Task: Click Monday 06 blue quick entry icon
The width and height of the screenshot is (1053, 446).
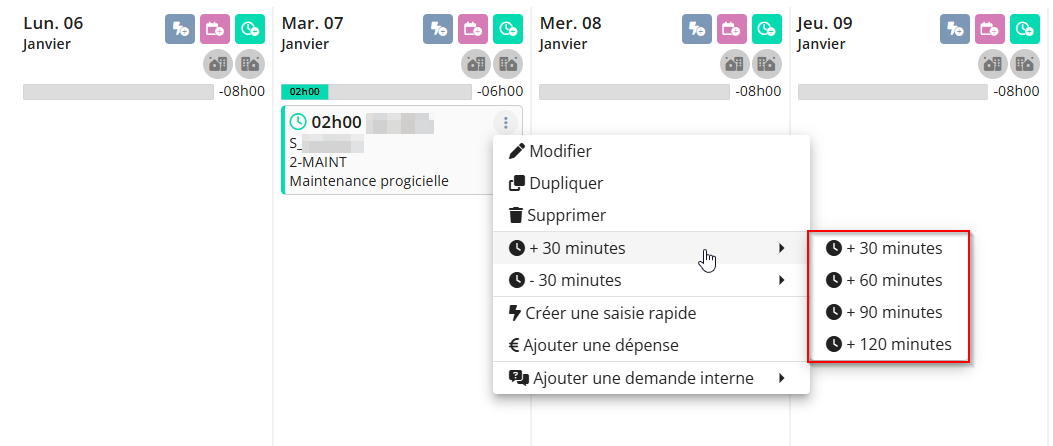Action: pyautogui.click(x=180, y=30)
